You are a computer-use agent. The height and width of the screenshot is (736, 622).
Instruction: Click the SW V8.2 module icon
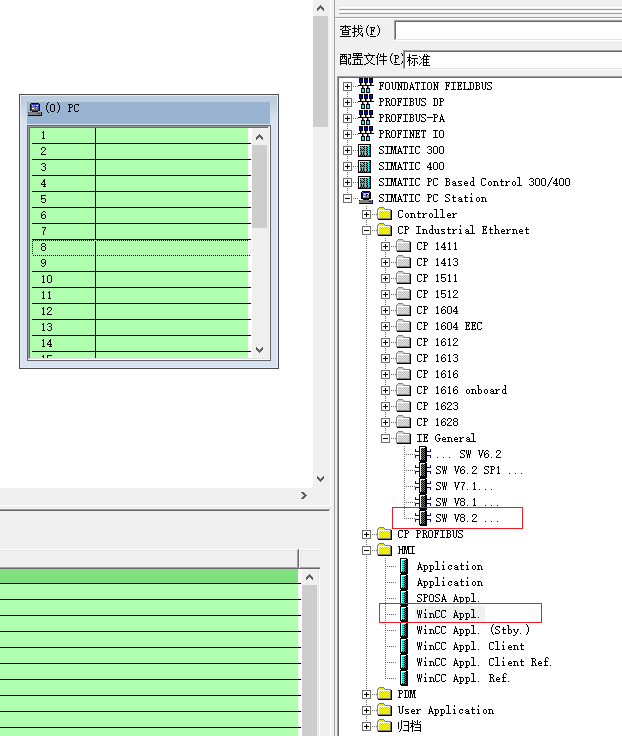424,518
